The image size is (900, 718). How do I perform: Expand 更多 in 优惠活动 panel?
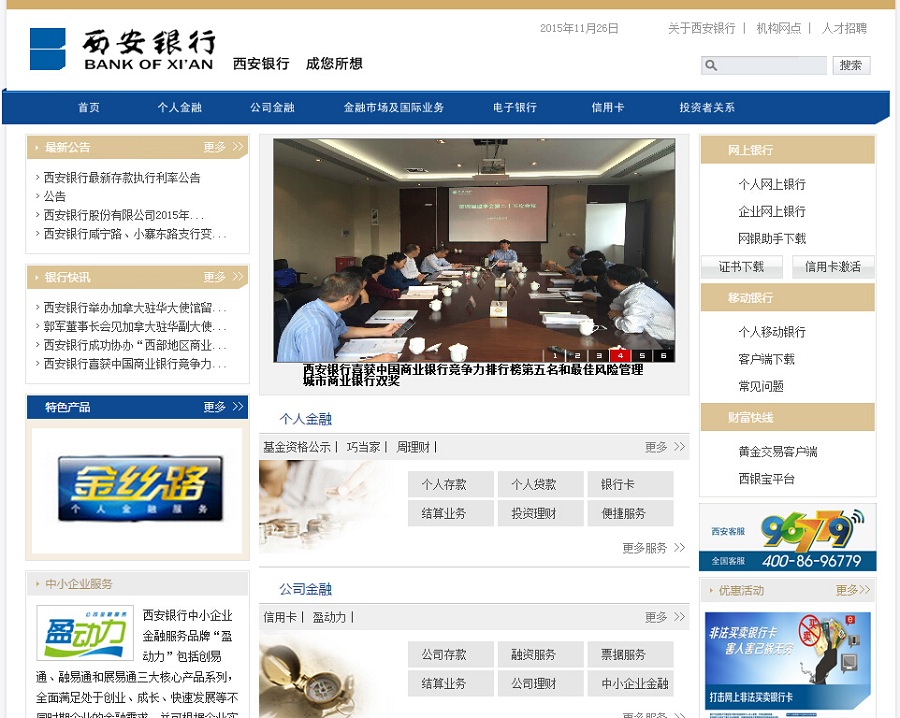click(853, 590)
